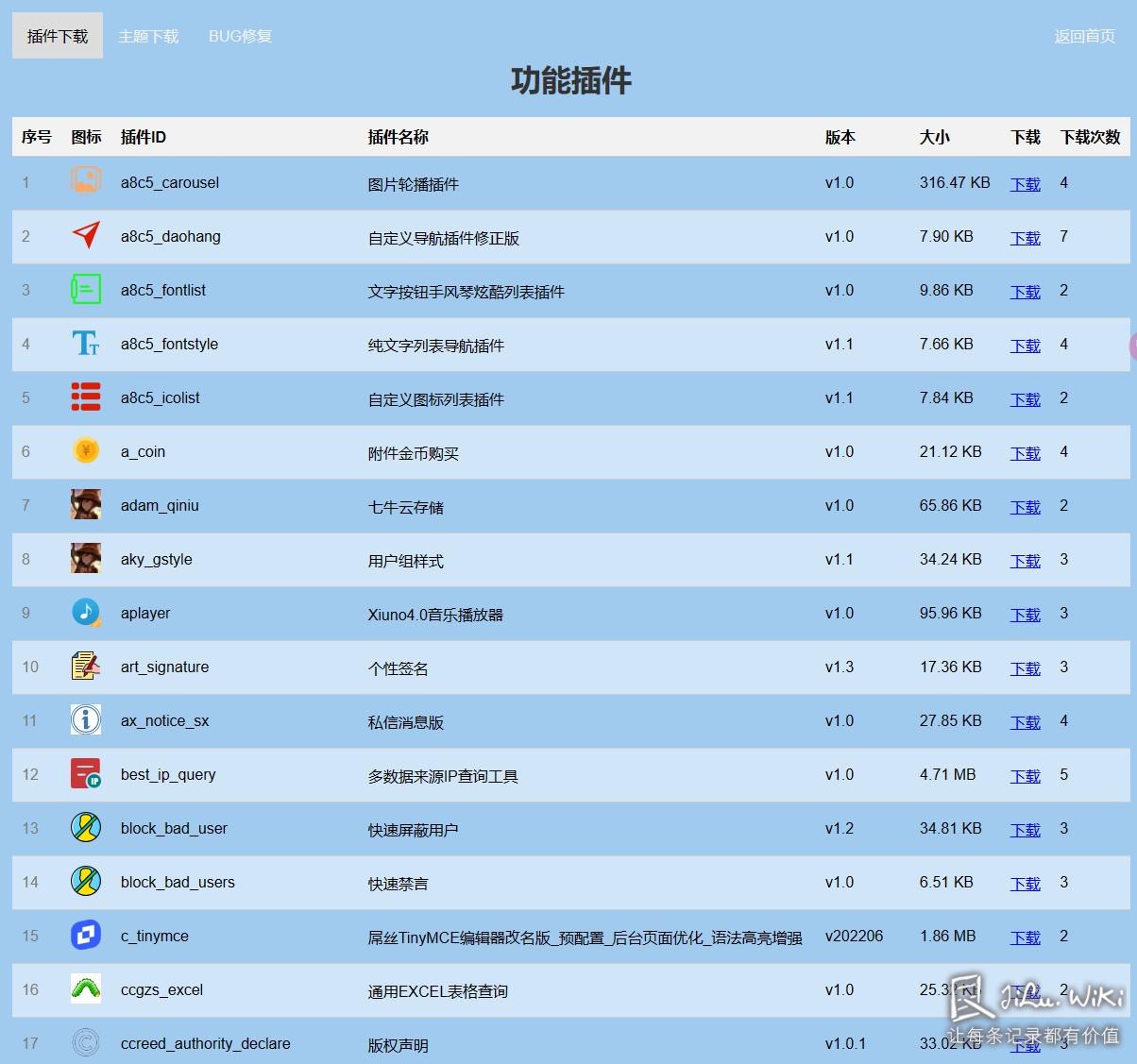Screen dimensions: 1137x1064
Task: Click the art_signature notepad icon
Action: click(x=86, y=666)
